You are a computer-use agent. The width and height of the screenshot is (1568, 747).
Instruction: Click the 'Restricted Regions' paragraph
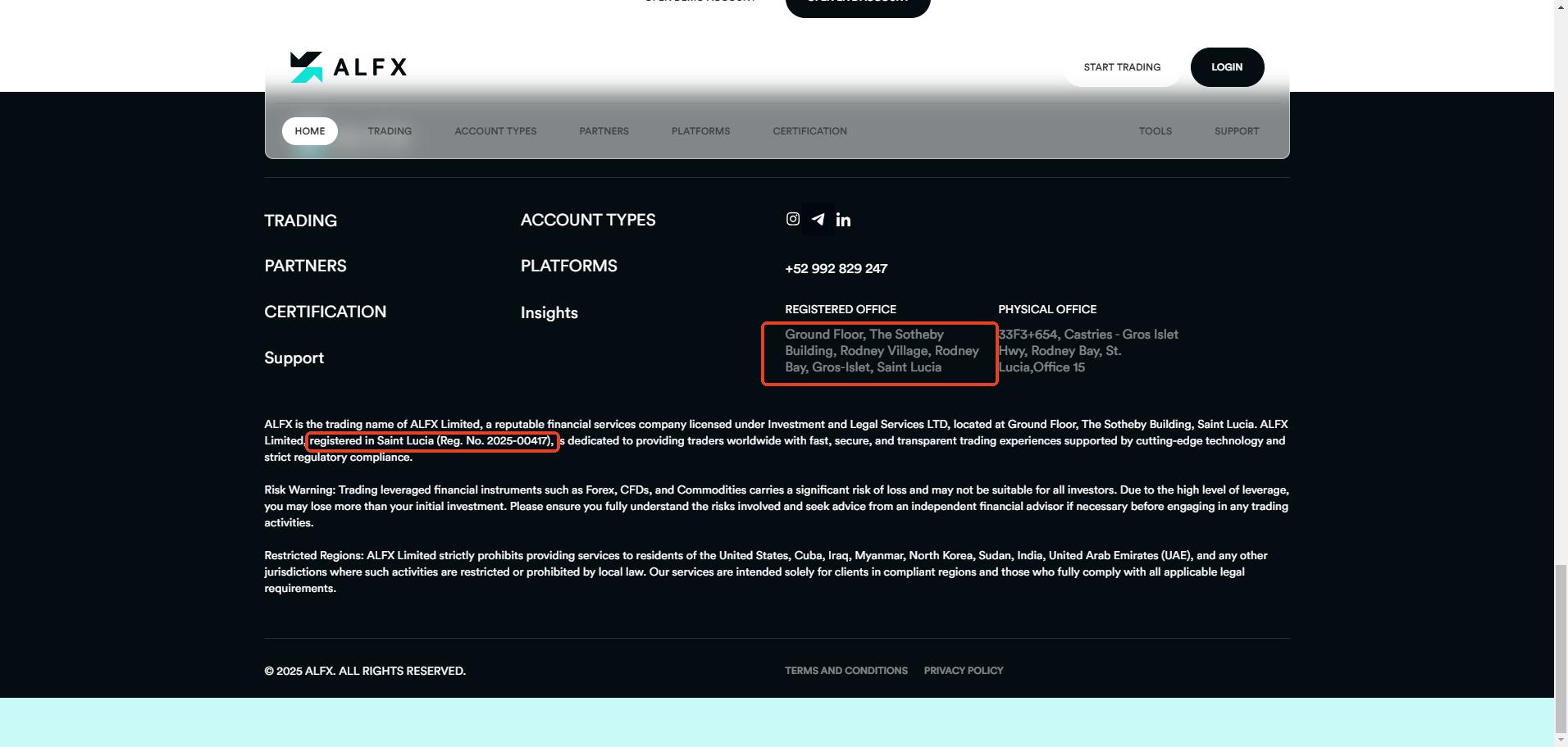[766, 572]
